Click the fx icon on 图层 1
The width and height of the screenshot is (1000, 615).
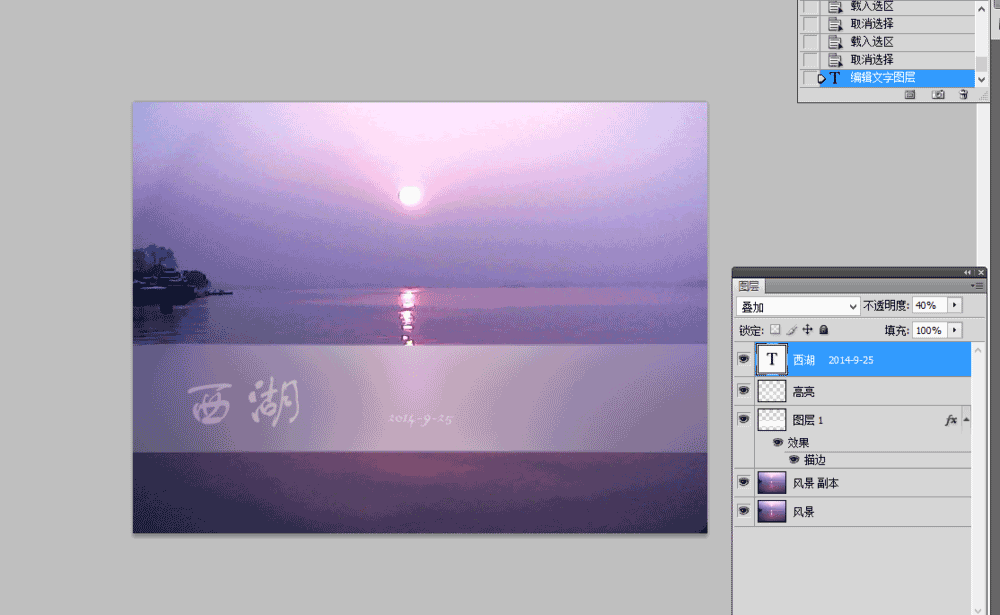951,420
